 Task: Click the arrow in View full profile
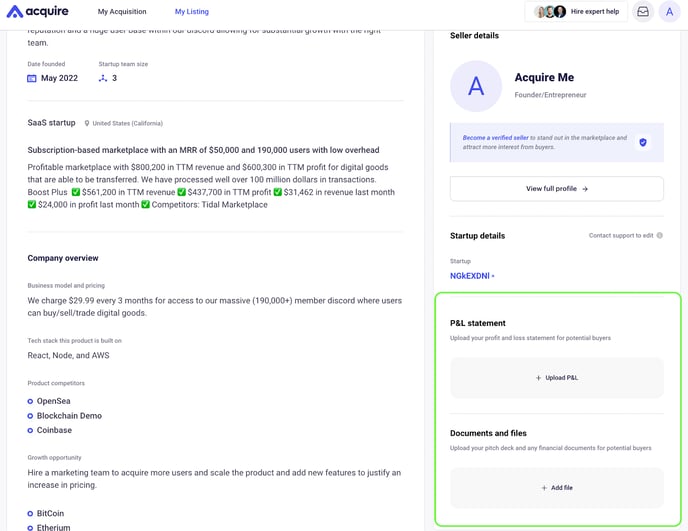tap(585, 189)
